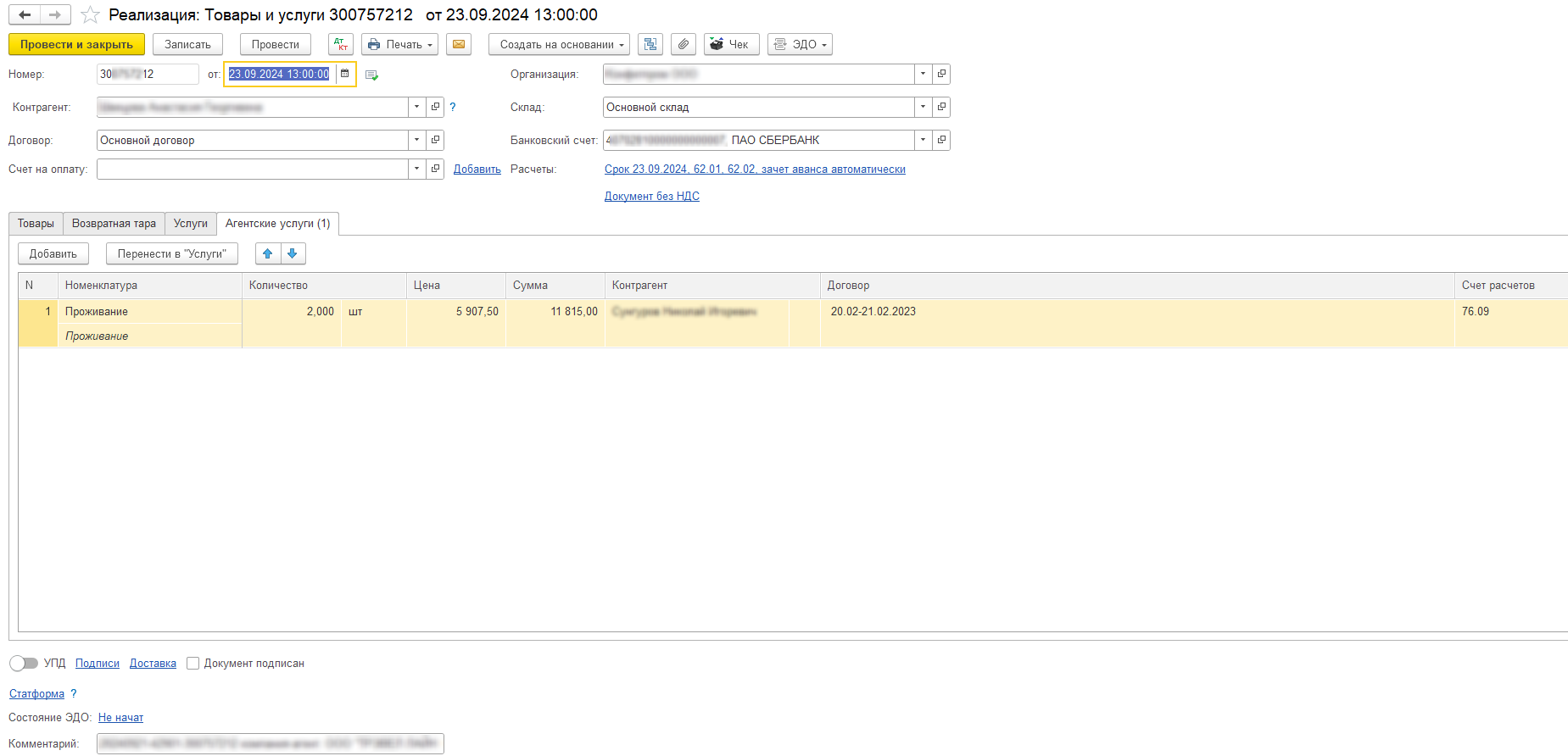Image resolution: width=1568 pixels, height=756 pixels.
Task: Open attached files paperclip icon
Action: 684,44
